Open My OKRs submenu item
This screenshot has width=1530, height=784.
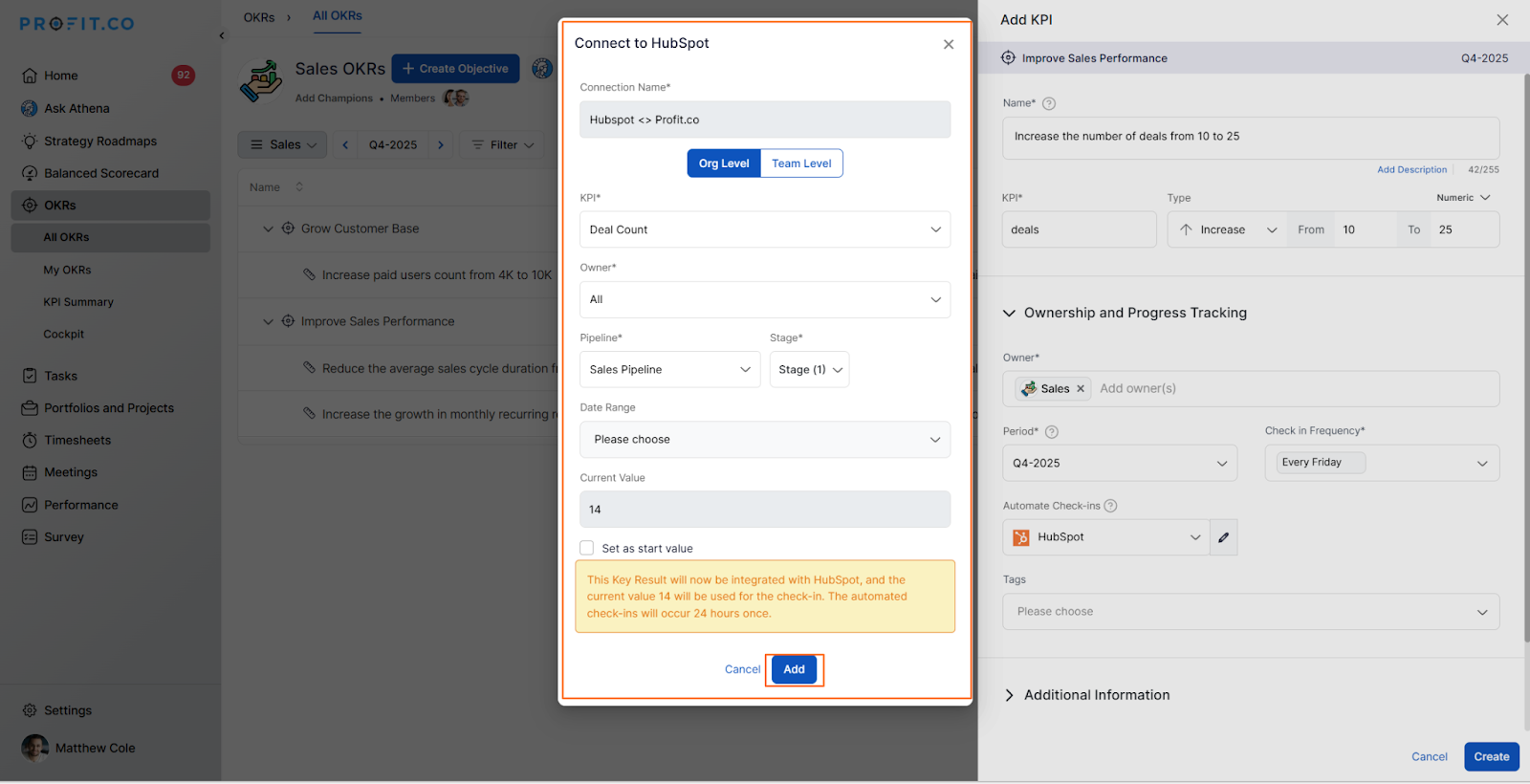(x=67, y=270)
